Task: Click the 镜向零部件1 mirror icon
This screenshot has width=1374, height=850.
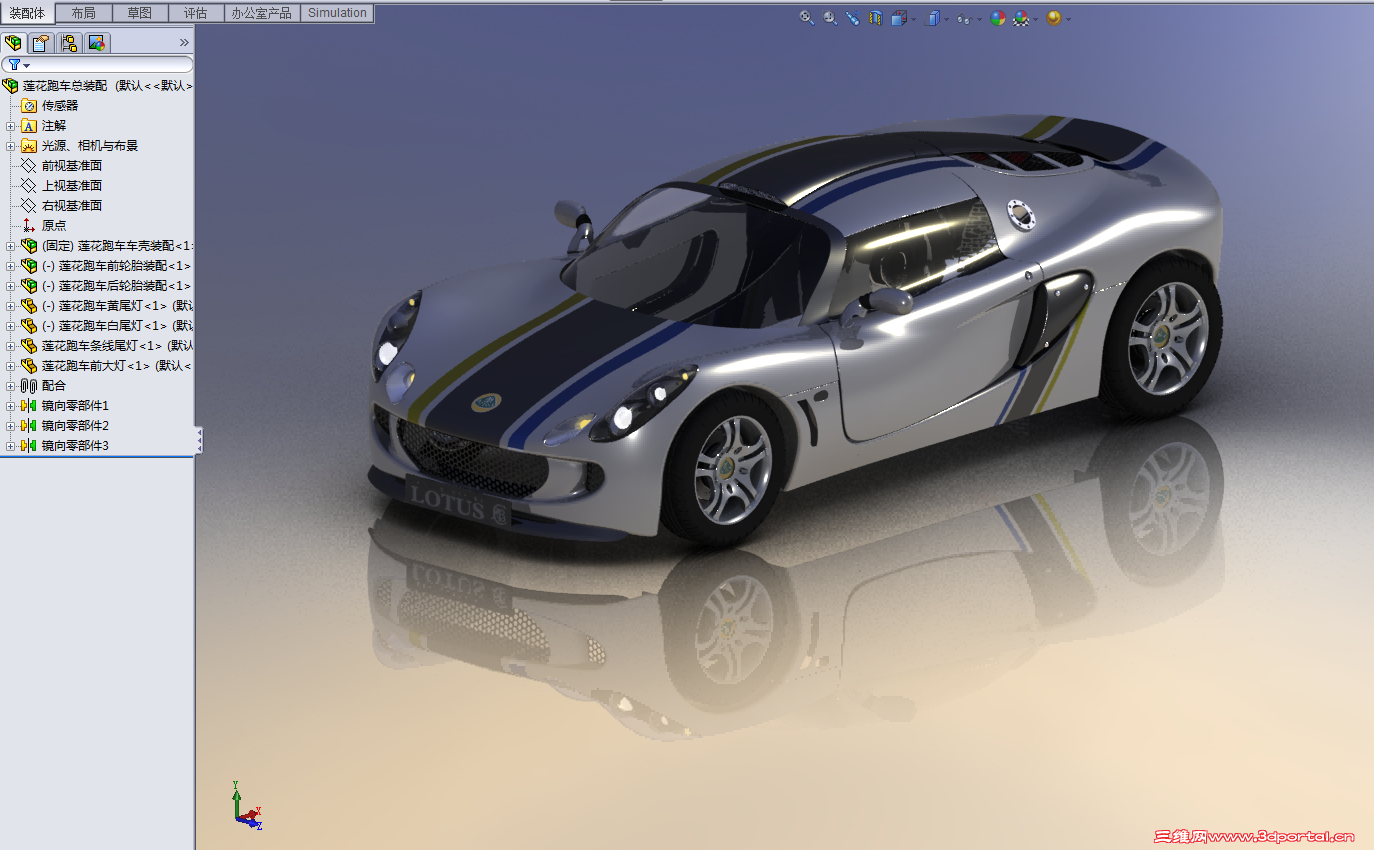Action: 29,405
